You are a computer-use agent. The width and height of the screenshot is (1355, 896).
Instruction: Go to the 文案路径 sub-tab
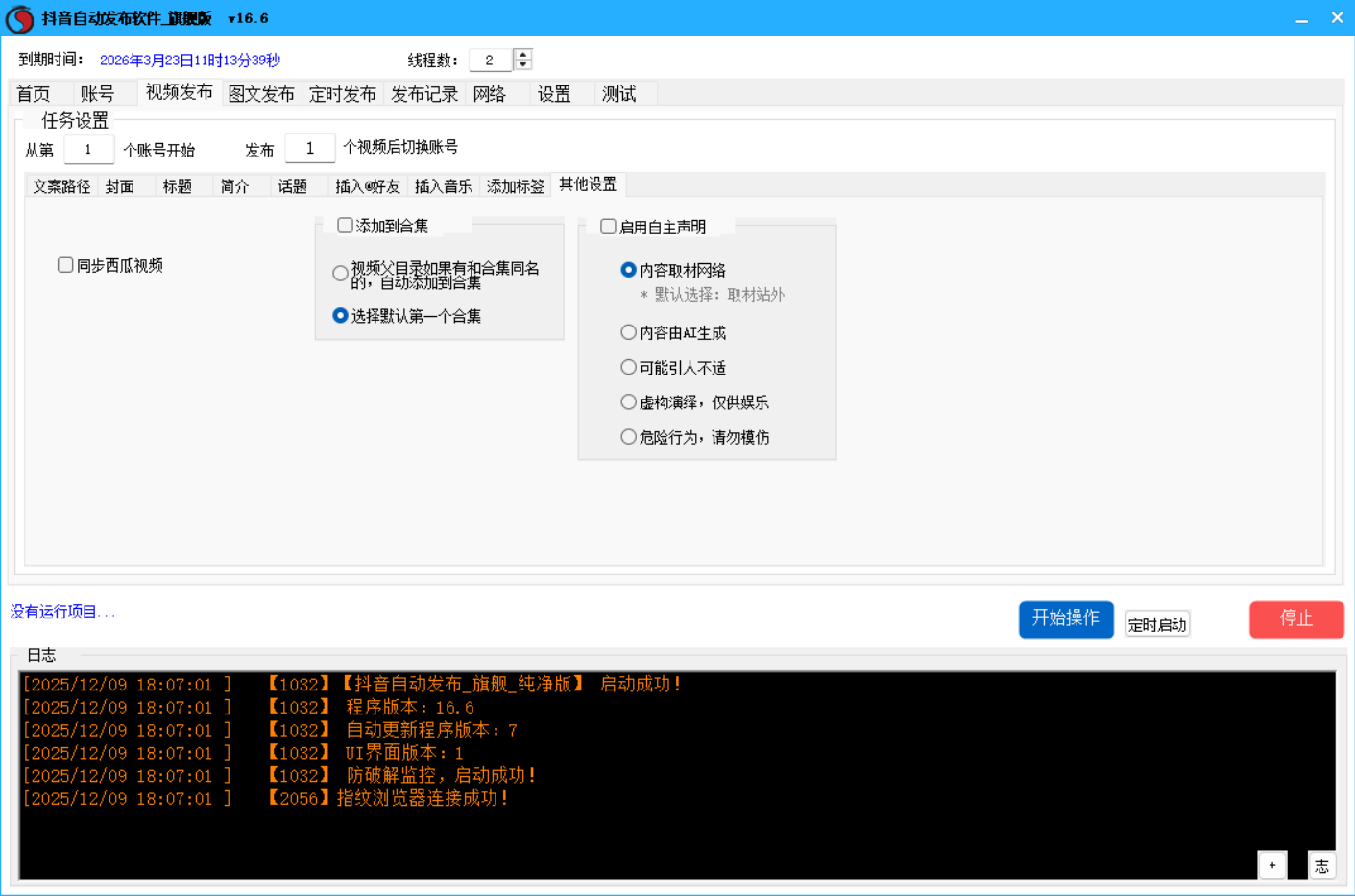pos(61,186)
